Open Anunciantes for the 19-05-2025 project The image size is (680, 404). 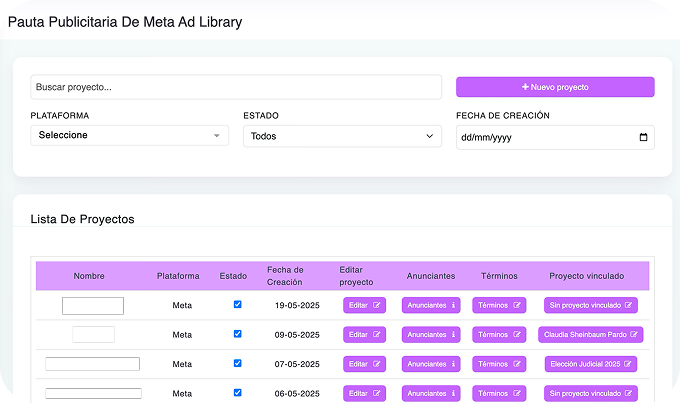pyautogui.click(x=431, y=305)
